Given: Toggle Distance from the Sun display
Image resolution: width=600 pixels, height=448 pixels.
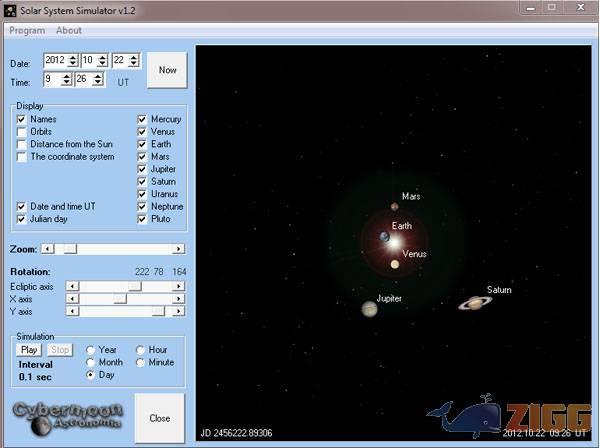Looking at the screenshot, I should pos(22,144).
